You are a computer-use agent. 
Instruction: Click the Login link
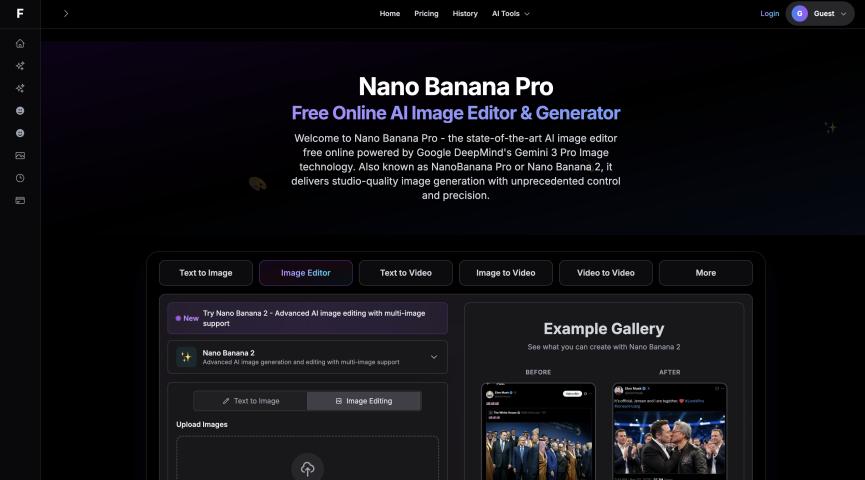click(770, 14)
